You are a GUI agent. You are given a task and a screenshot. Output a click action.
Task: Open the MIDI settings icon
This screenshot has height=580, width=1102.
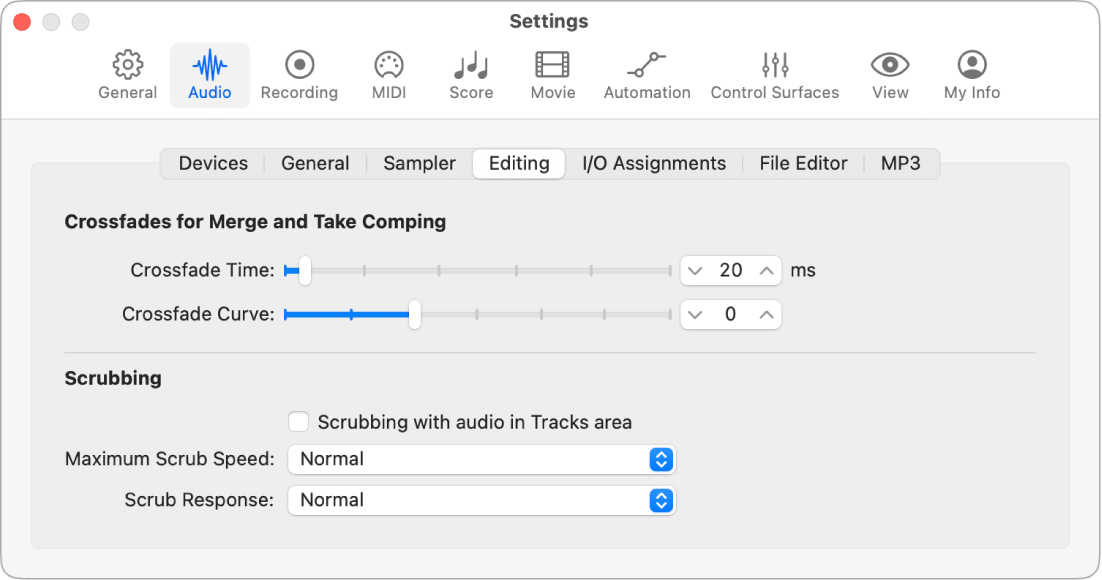(x=388, y=75)
